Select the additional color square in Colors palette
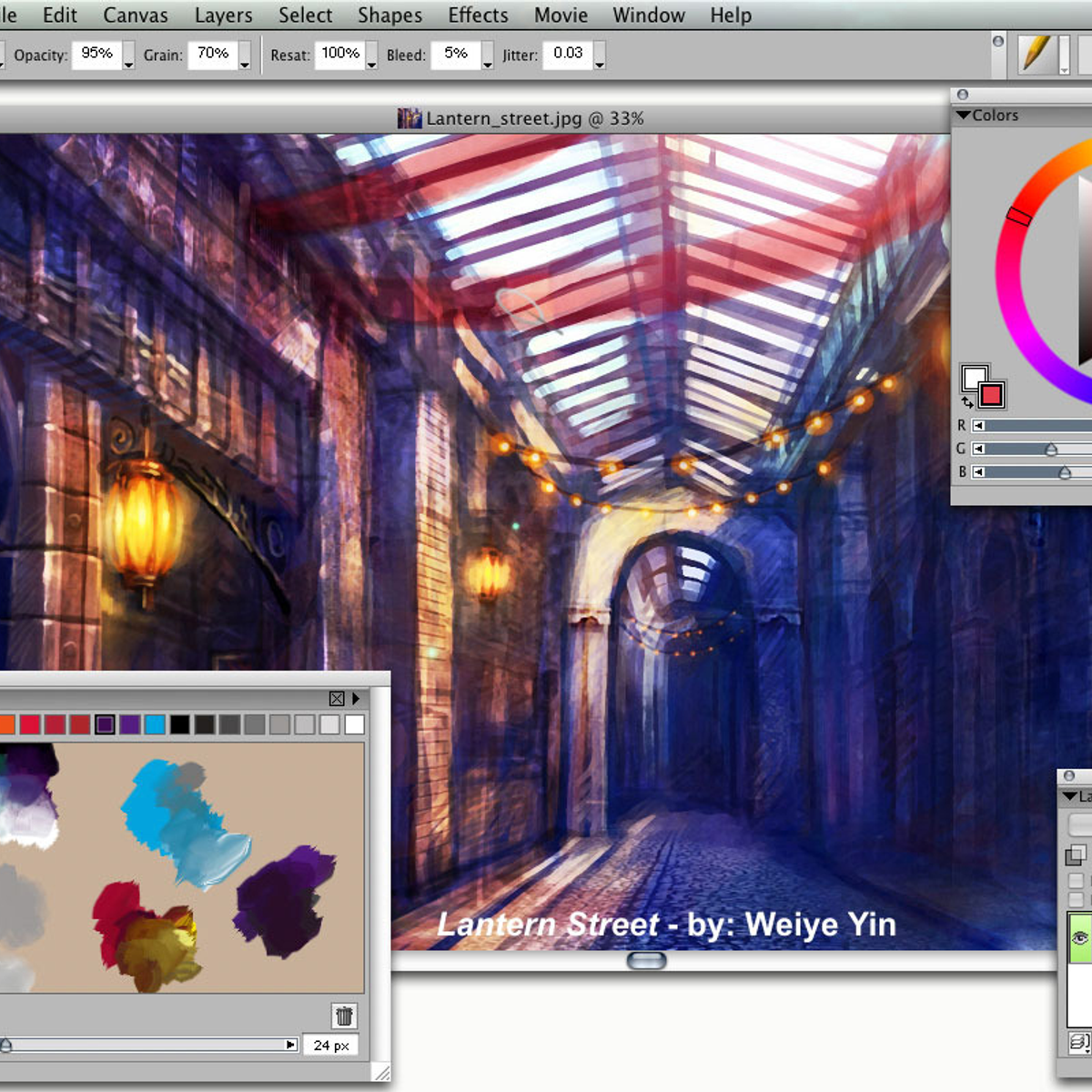1092x1092 pixels. click(x=991, y=395)
